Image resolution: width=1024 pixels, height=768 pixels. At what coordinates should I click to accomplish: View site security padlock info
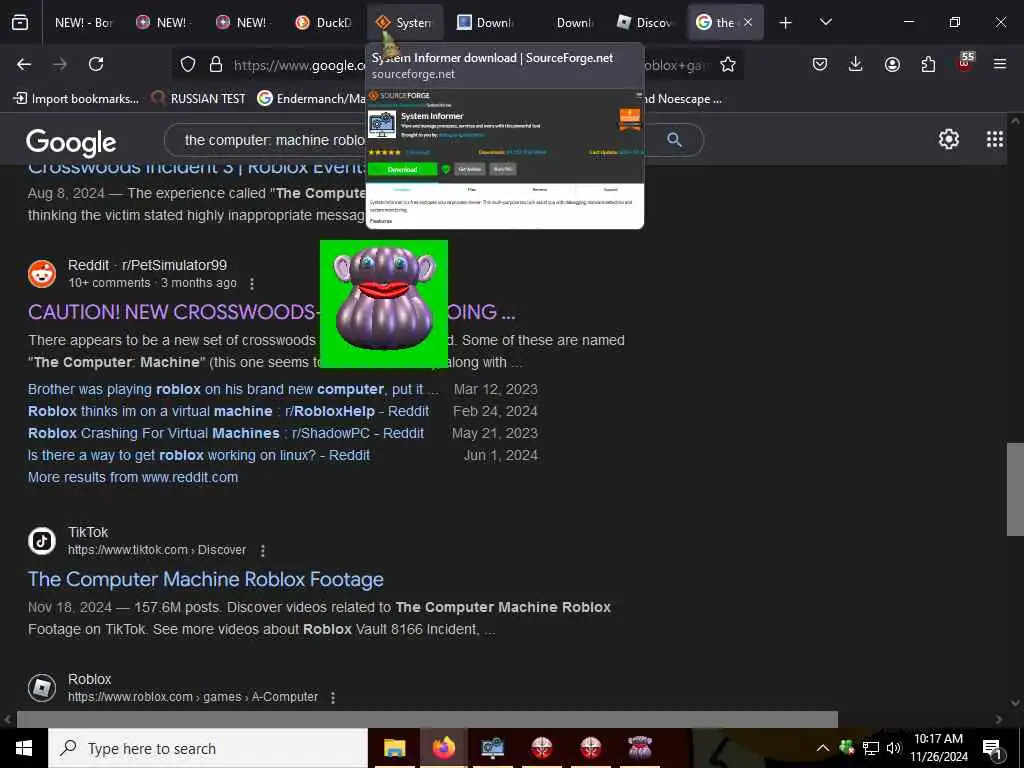pyautogui.click(x=216, y=64)
